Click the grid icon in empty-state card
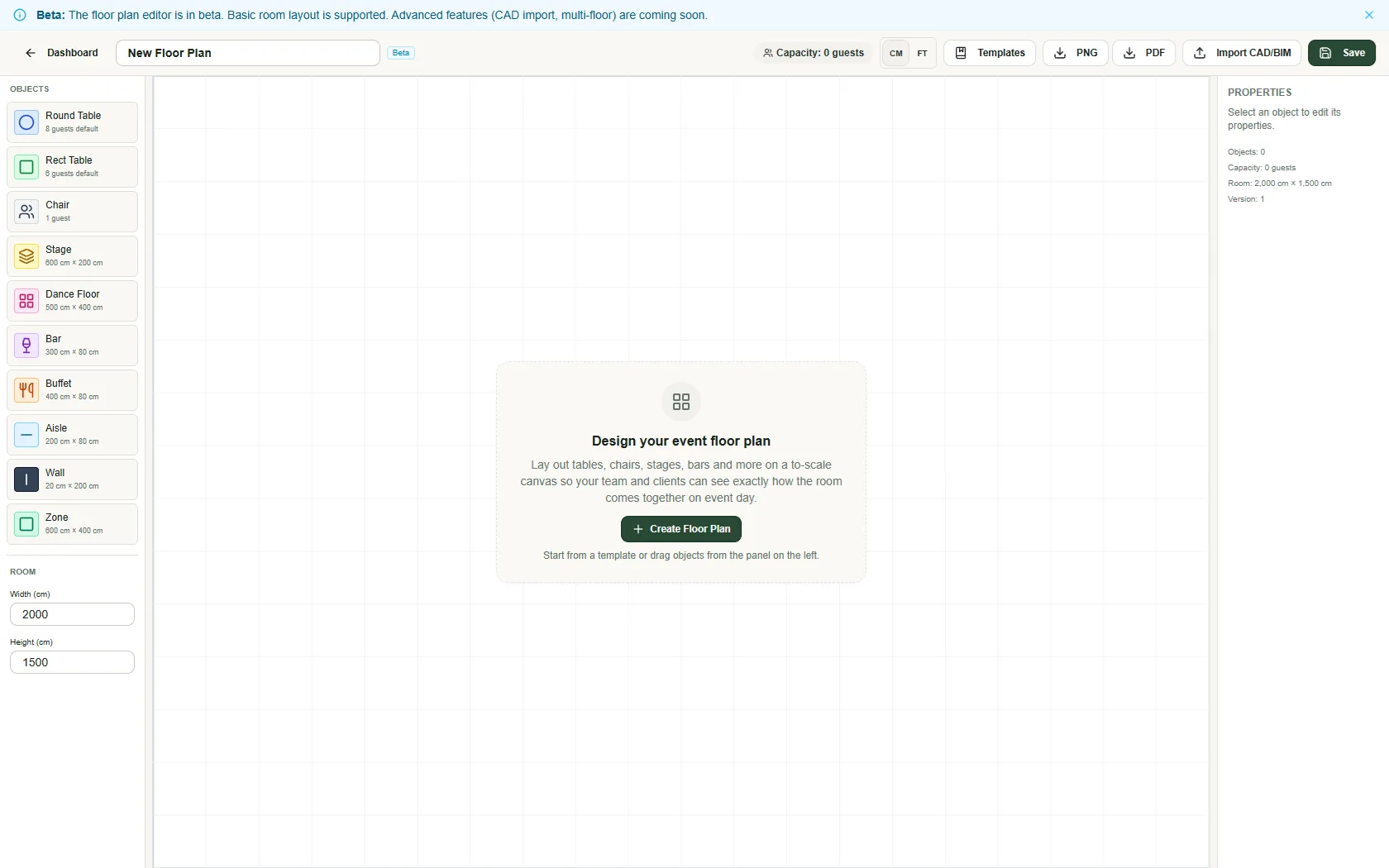Viewport: 1389px width, 868px height. point(681,402)
